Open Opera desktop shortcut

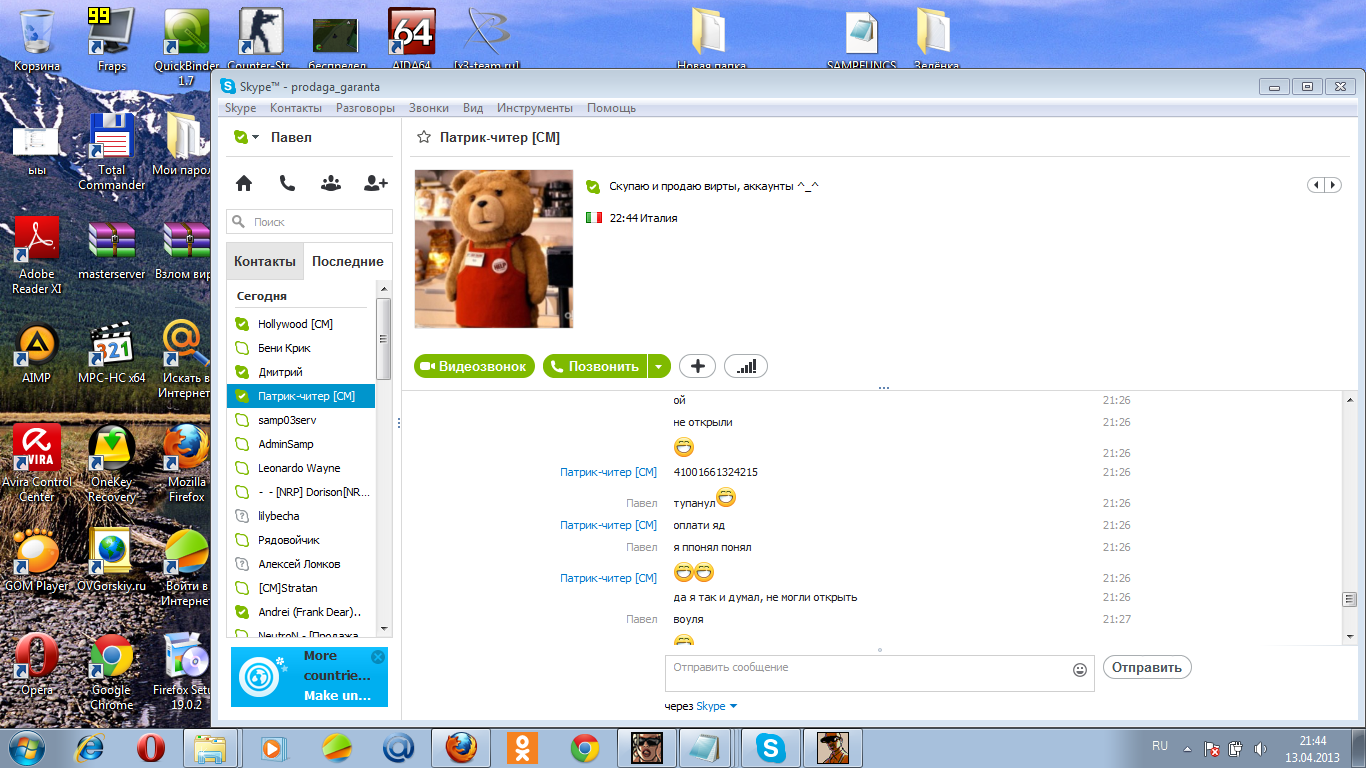[x=37, y=665]
